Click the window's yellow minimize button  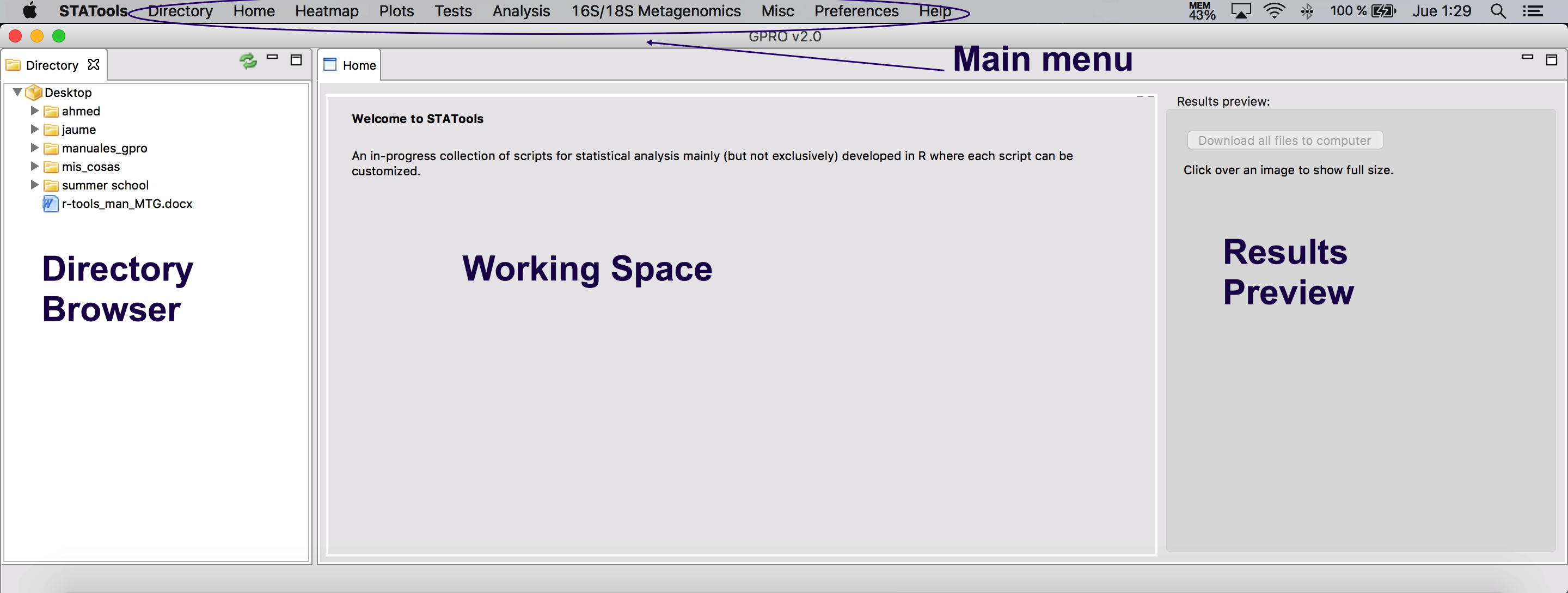[36, 36]
